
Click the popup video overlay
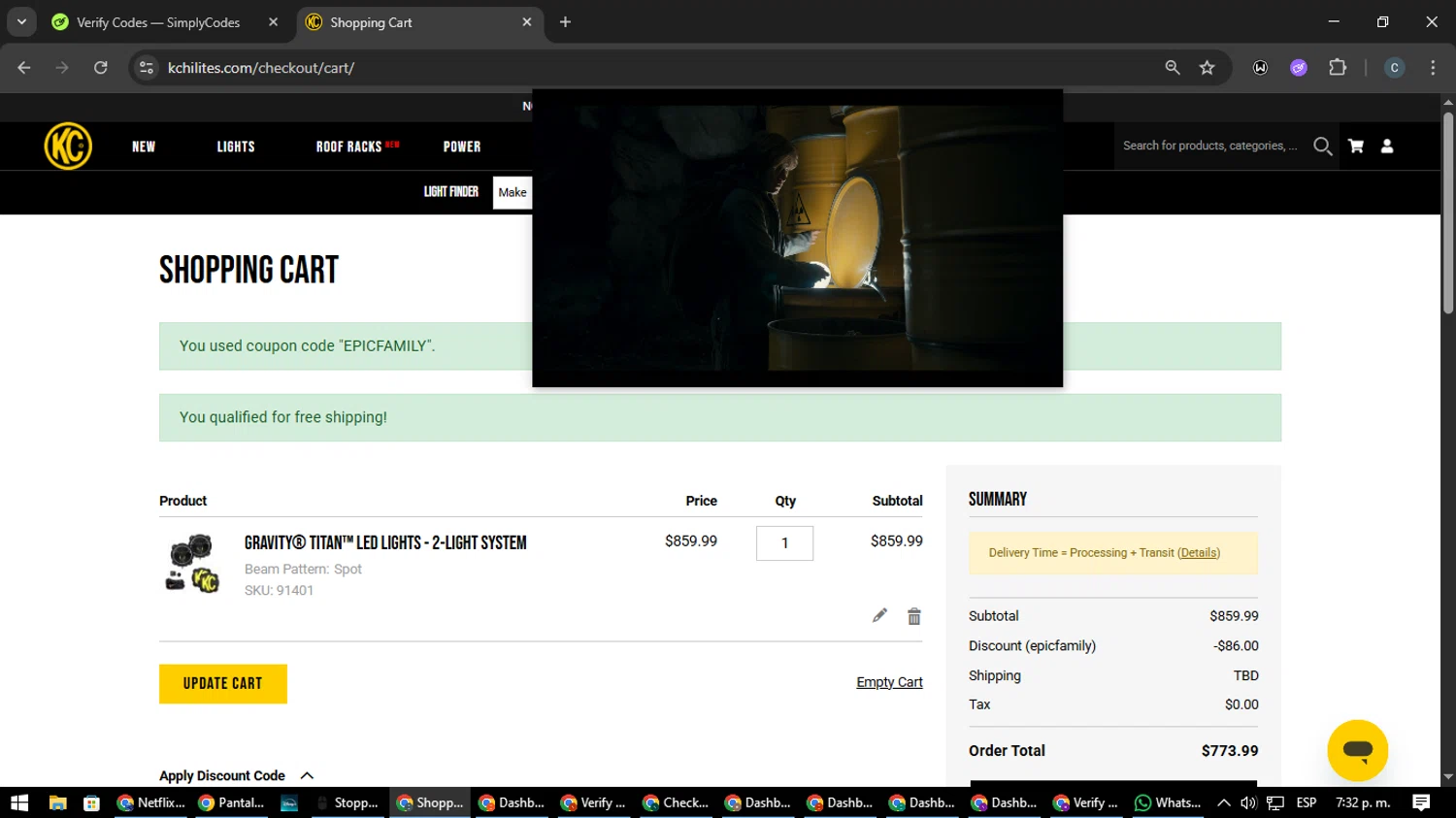pos(797,238)
